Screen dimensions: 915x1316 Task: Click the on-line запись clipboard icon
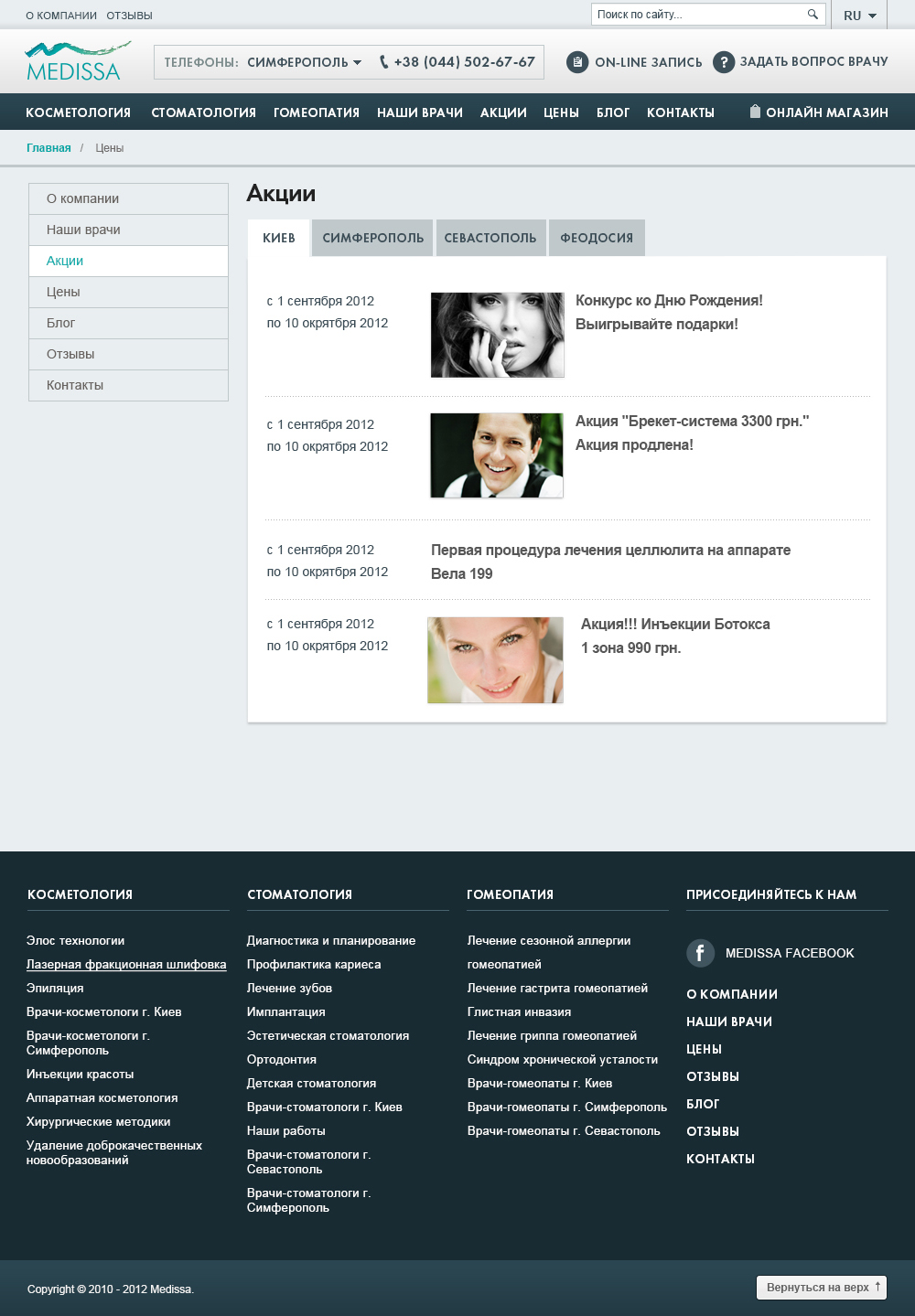[x=576, y=62]
